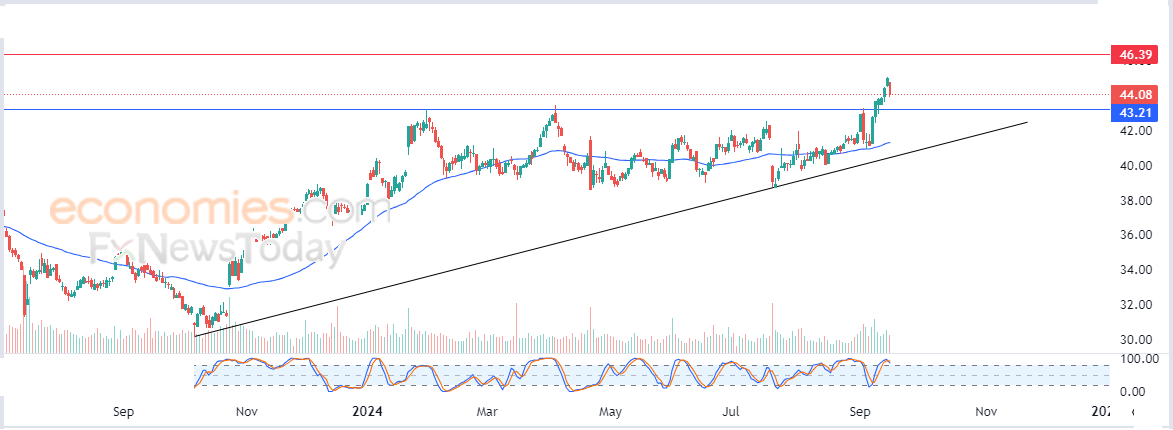Click the blue 43.21 price label
This screenshot has height=430, width=1173.
(x=1135, y=112)
